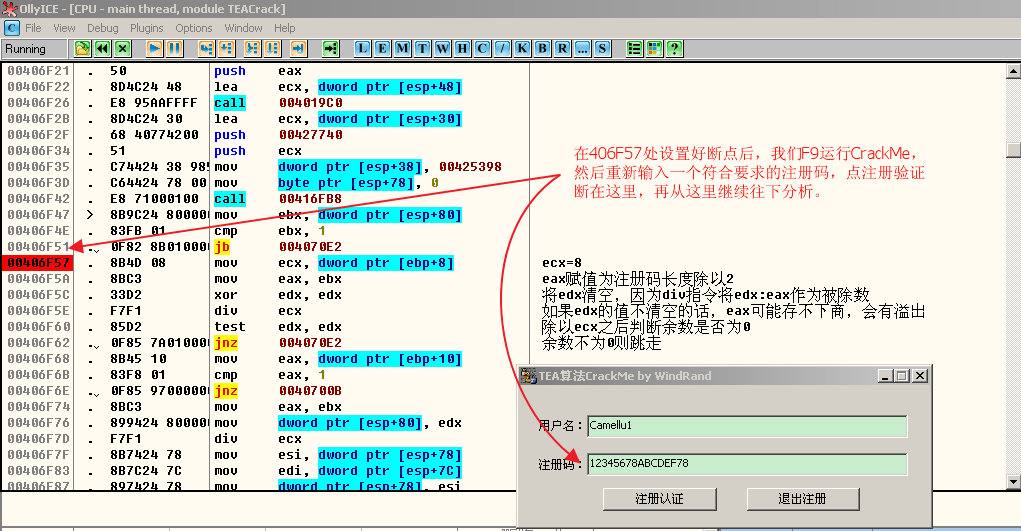
Task: Click disassembly scrollbar up arrow
Action: (x=1013, y=70)
